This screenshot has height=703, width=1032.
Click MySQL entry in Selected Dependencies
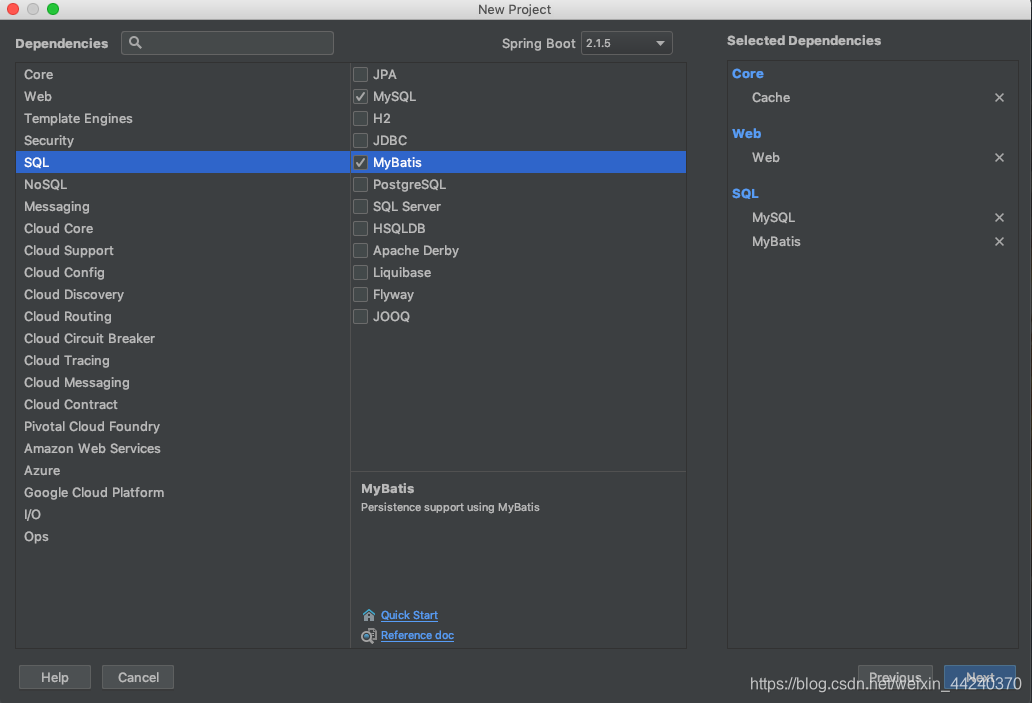[773, 217]
